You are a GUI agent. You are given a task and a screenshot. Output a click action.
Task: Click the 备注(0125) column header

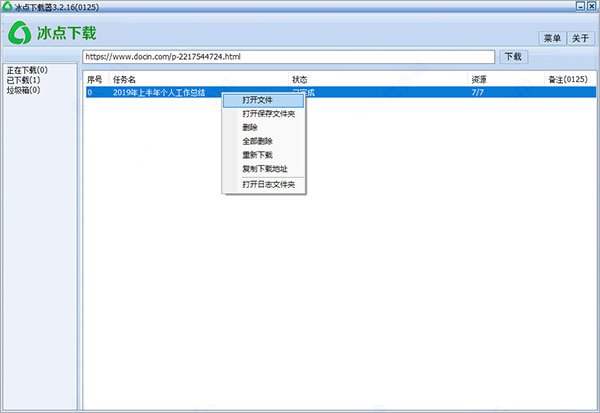pos(568,80)
